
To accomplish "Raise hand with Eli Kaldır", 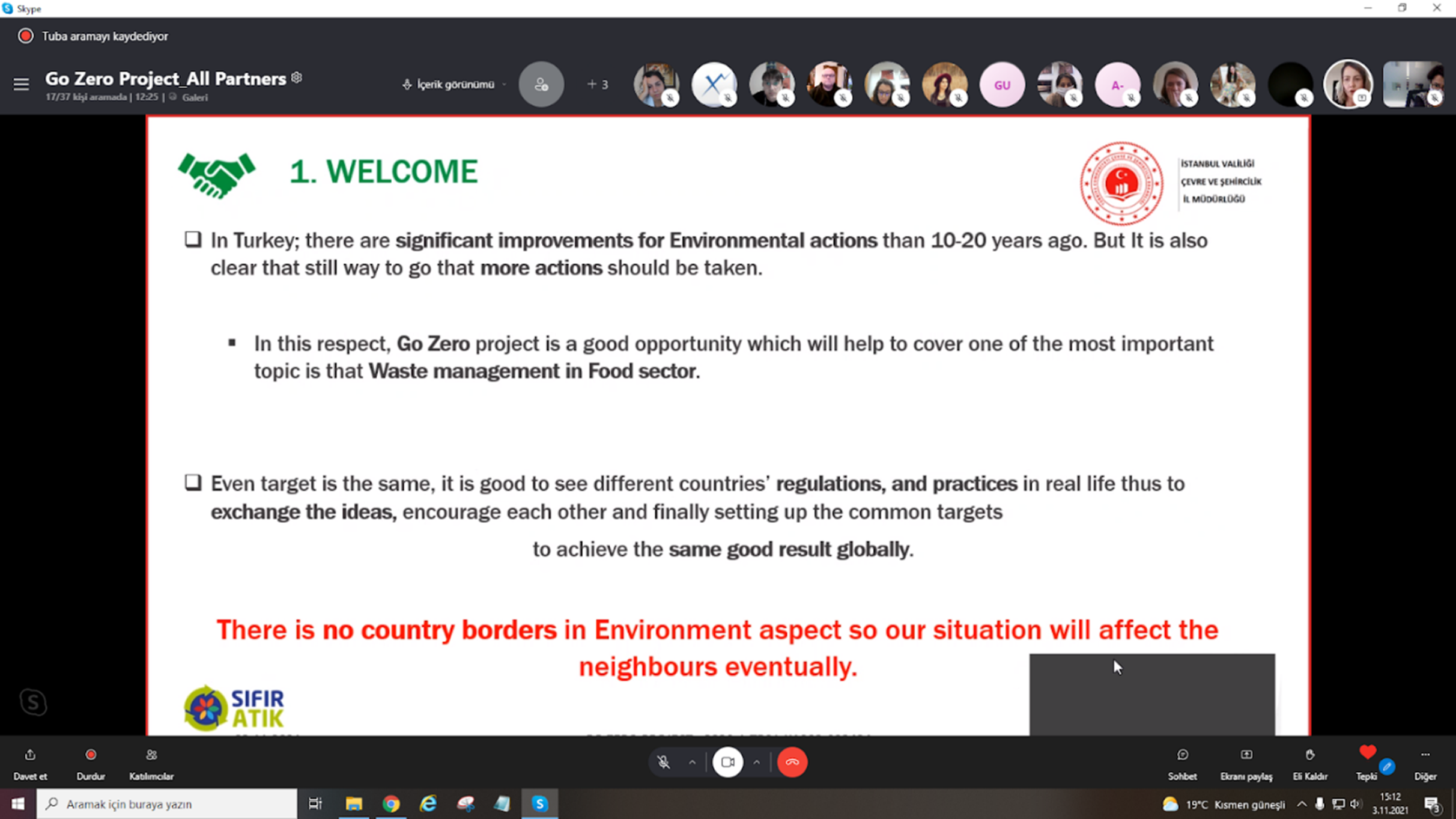I will 1309,755.
